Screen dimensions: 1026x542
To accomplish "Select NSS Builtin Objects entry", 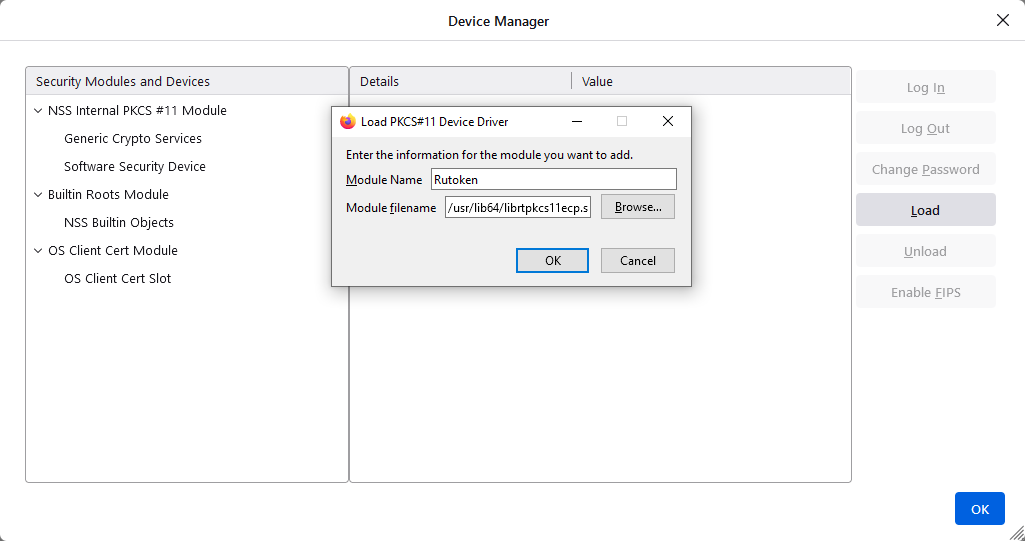I will (119, 223).
